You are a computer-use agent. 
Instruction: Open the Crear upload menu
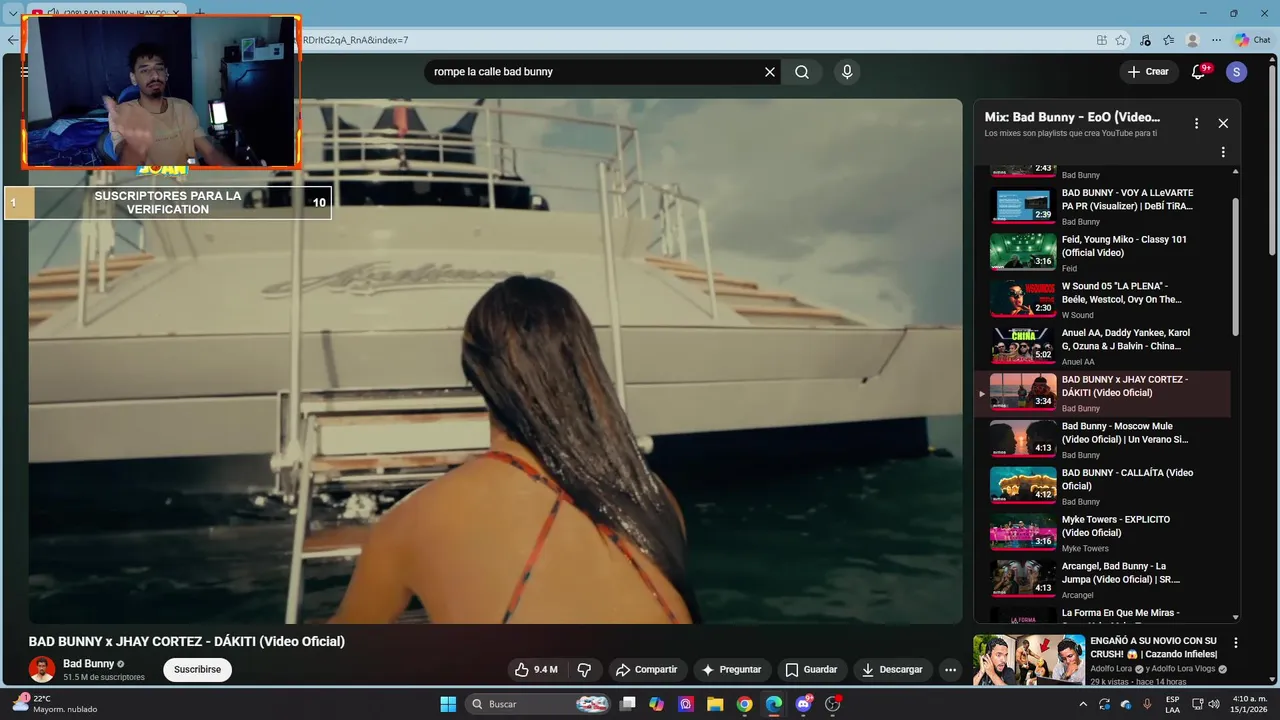click(x=1148, y=72)
